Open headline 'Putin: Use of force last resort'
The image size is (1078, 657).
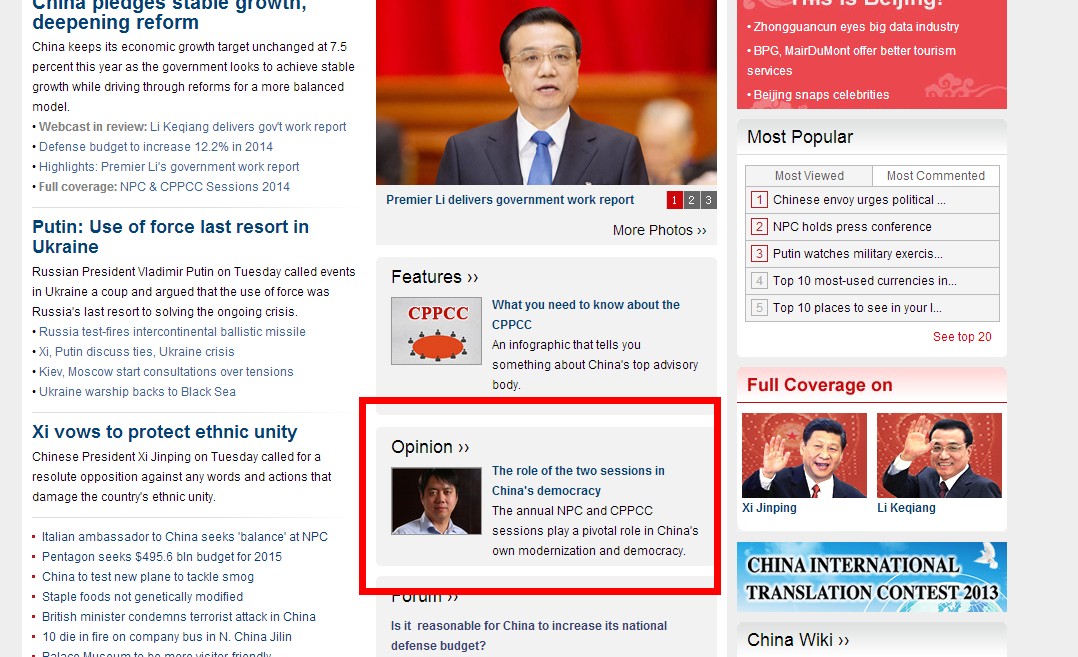[170, 236]
